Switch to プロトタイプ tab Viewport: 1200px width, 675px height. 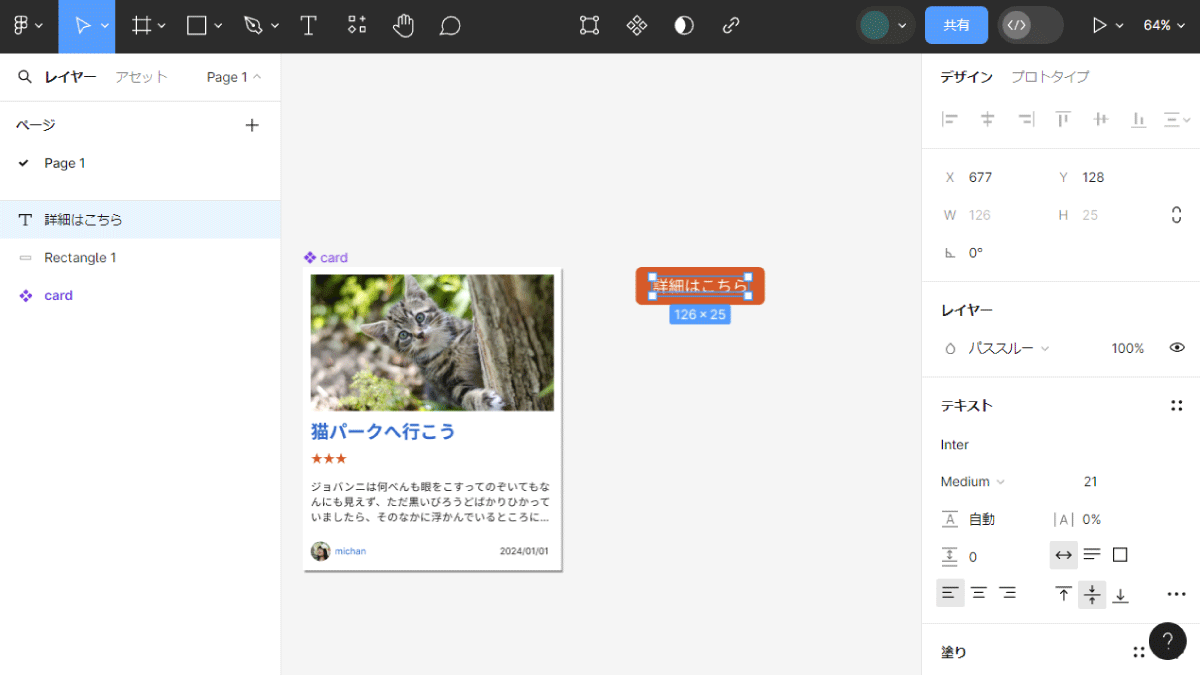(x=1050, y=77)
